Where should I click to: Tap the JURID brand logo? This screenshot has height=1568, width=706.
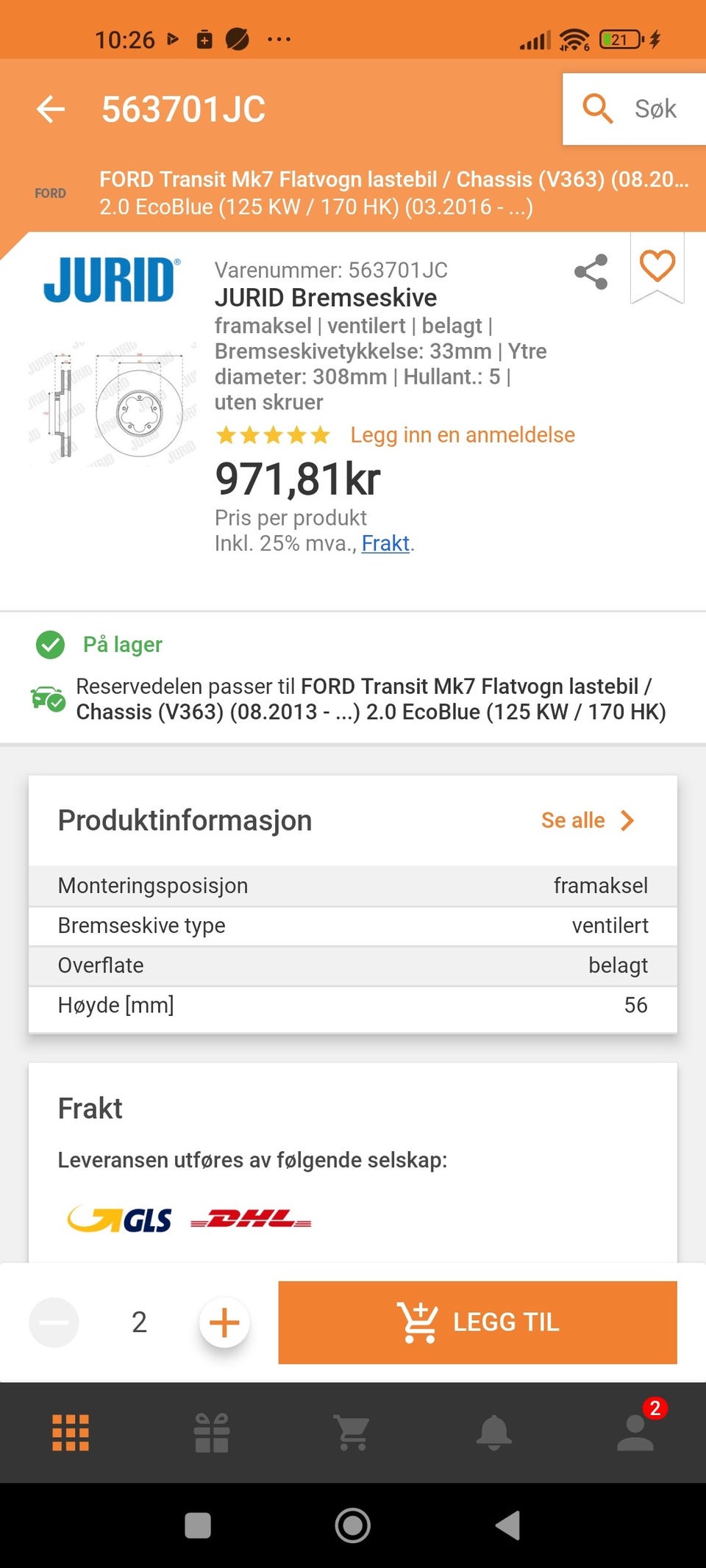coord(110,280)
